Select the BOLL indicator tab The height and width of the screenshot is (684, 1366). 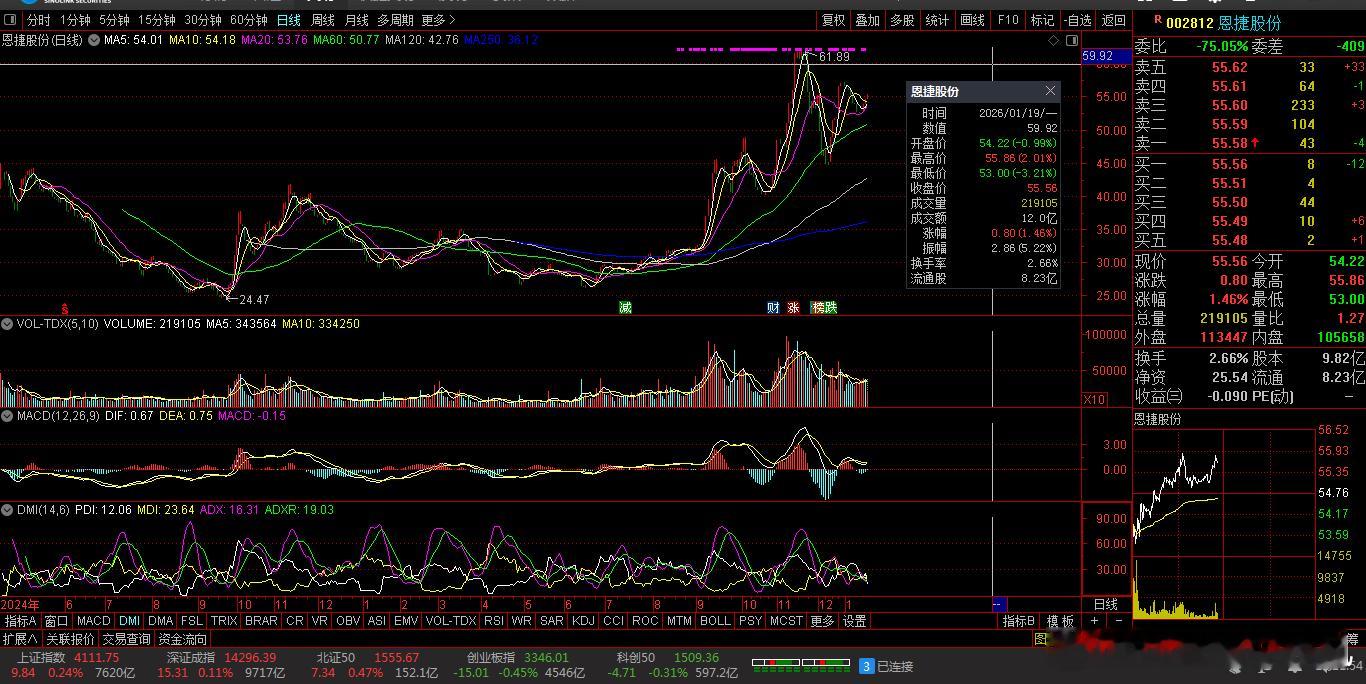tap(715, 621)
